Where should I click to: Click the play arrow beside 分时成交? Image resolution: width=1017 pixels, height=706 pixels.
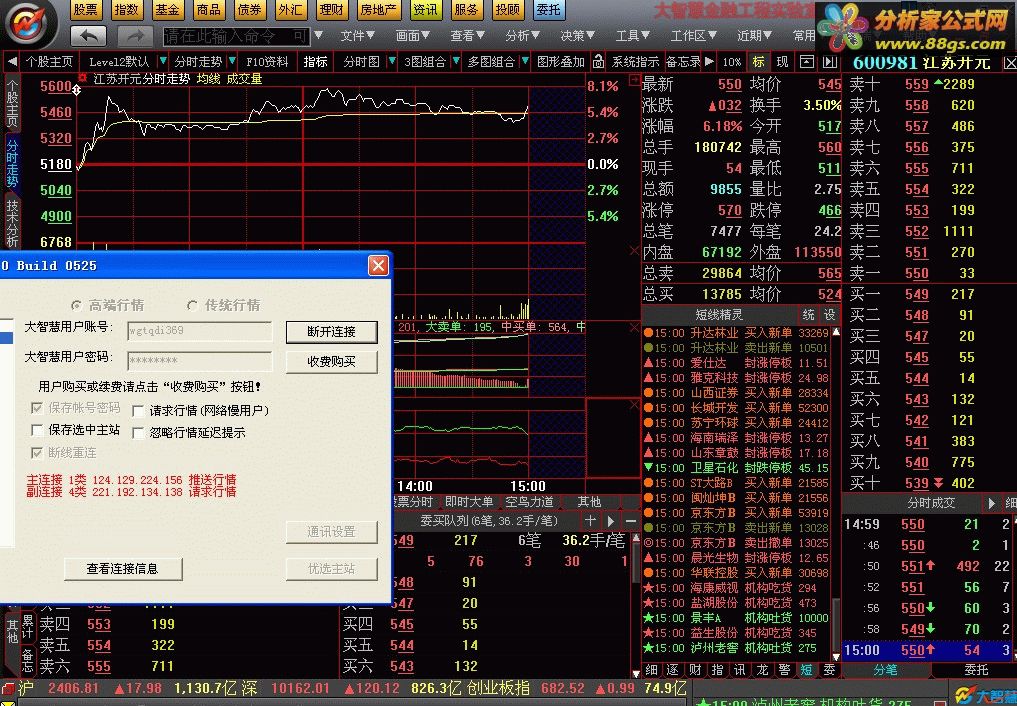point(991,503)
